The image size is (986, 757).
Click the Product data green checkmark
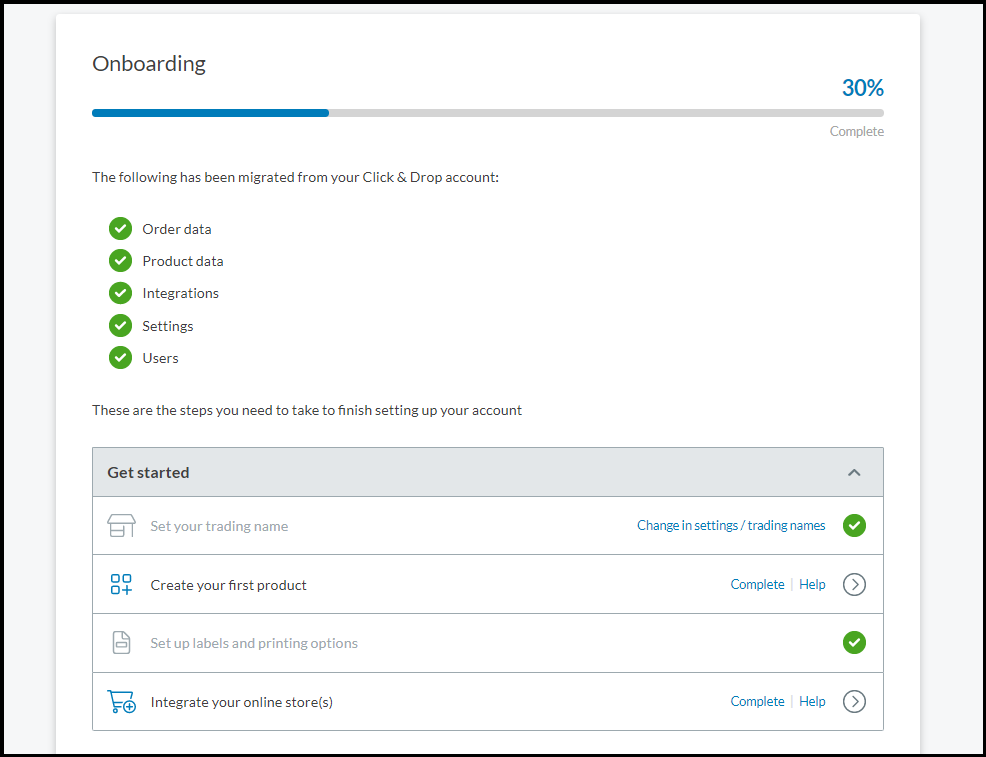[x=120, y=260]
